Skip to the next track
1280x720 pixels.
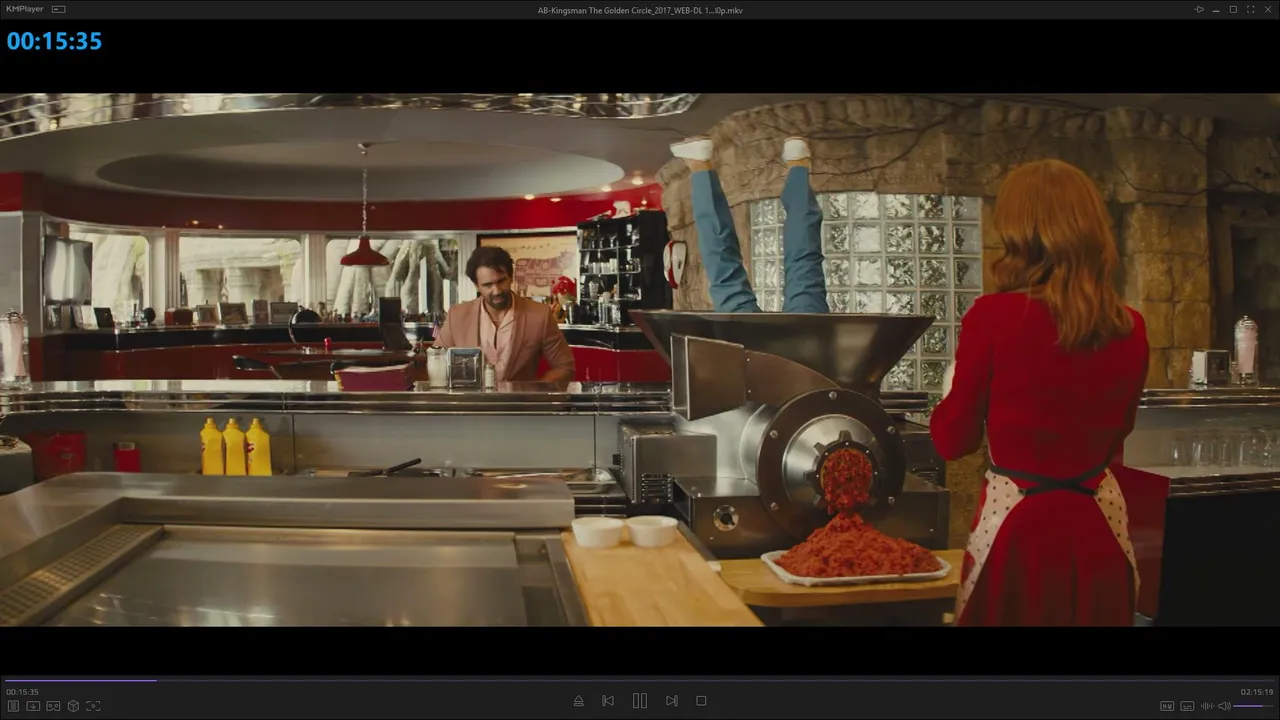click(672, 701)
